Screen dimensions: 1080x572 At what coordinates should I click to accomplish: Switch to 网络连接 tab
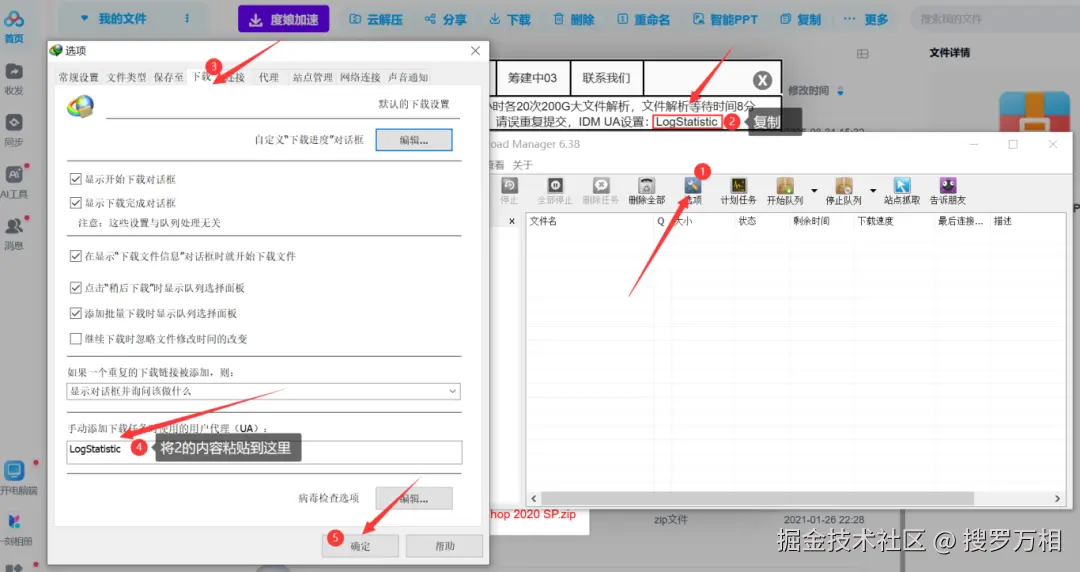(360, 77)
